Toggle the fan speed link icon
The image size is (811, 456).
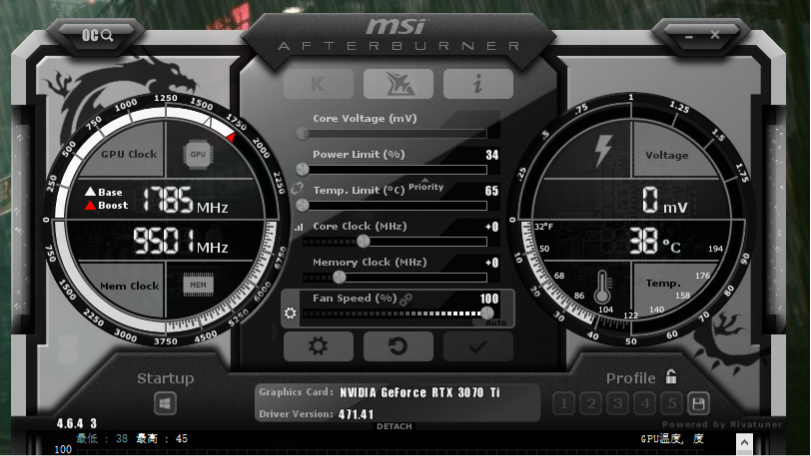(x=406, y=299)
